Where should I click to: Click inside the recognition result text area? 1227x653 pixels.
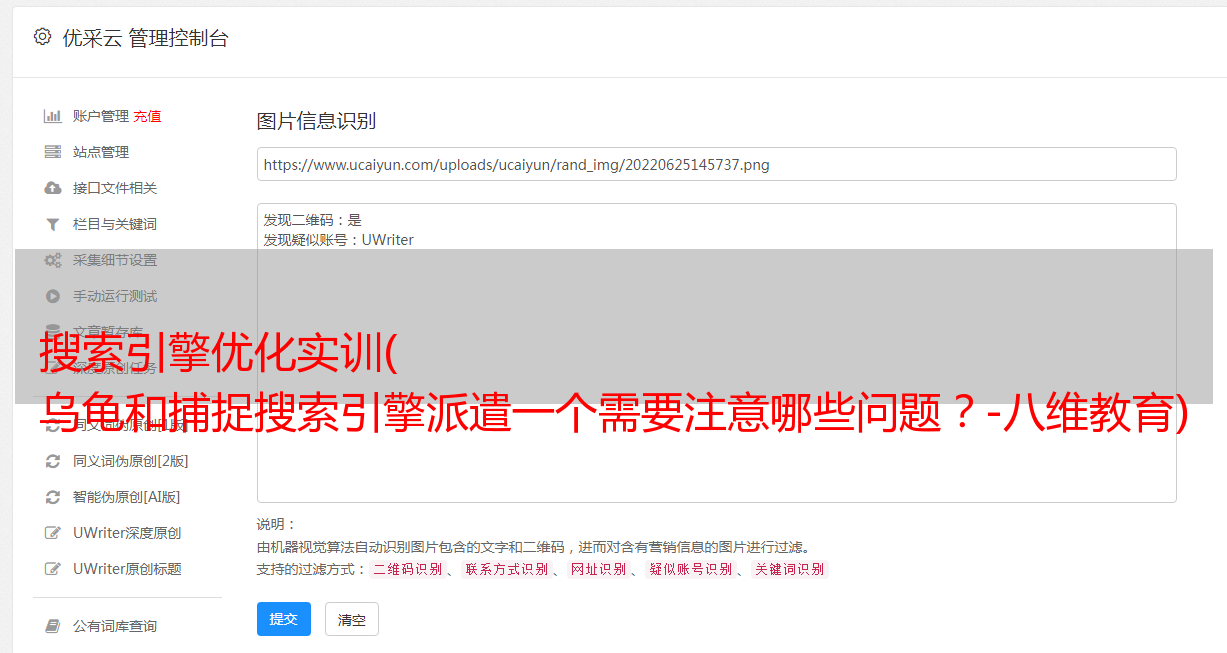point(716,353)
